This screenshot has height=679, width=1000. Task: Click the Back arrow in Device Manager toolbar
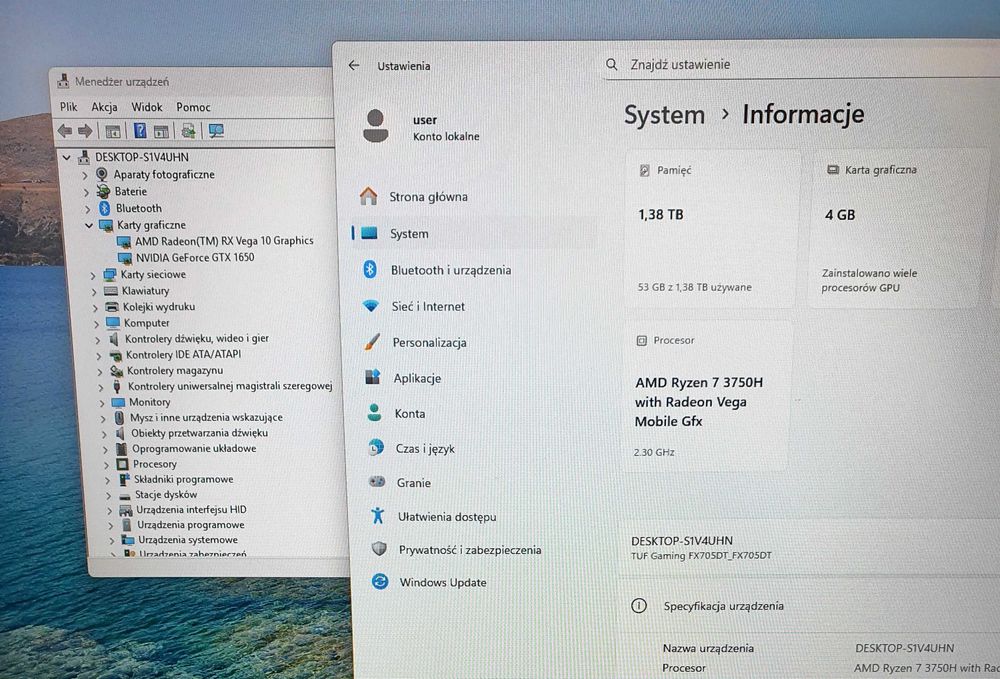pos(65,131)
